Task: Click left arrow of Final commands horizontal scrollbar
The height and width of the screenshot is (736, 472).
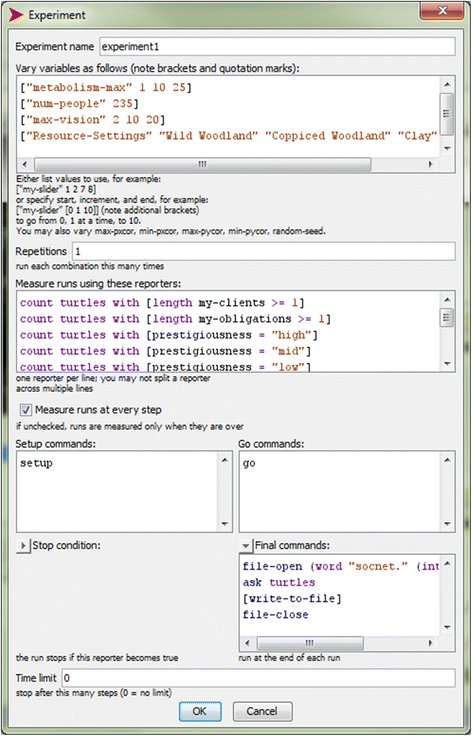Action: click(x=247, y=643)
